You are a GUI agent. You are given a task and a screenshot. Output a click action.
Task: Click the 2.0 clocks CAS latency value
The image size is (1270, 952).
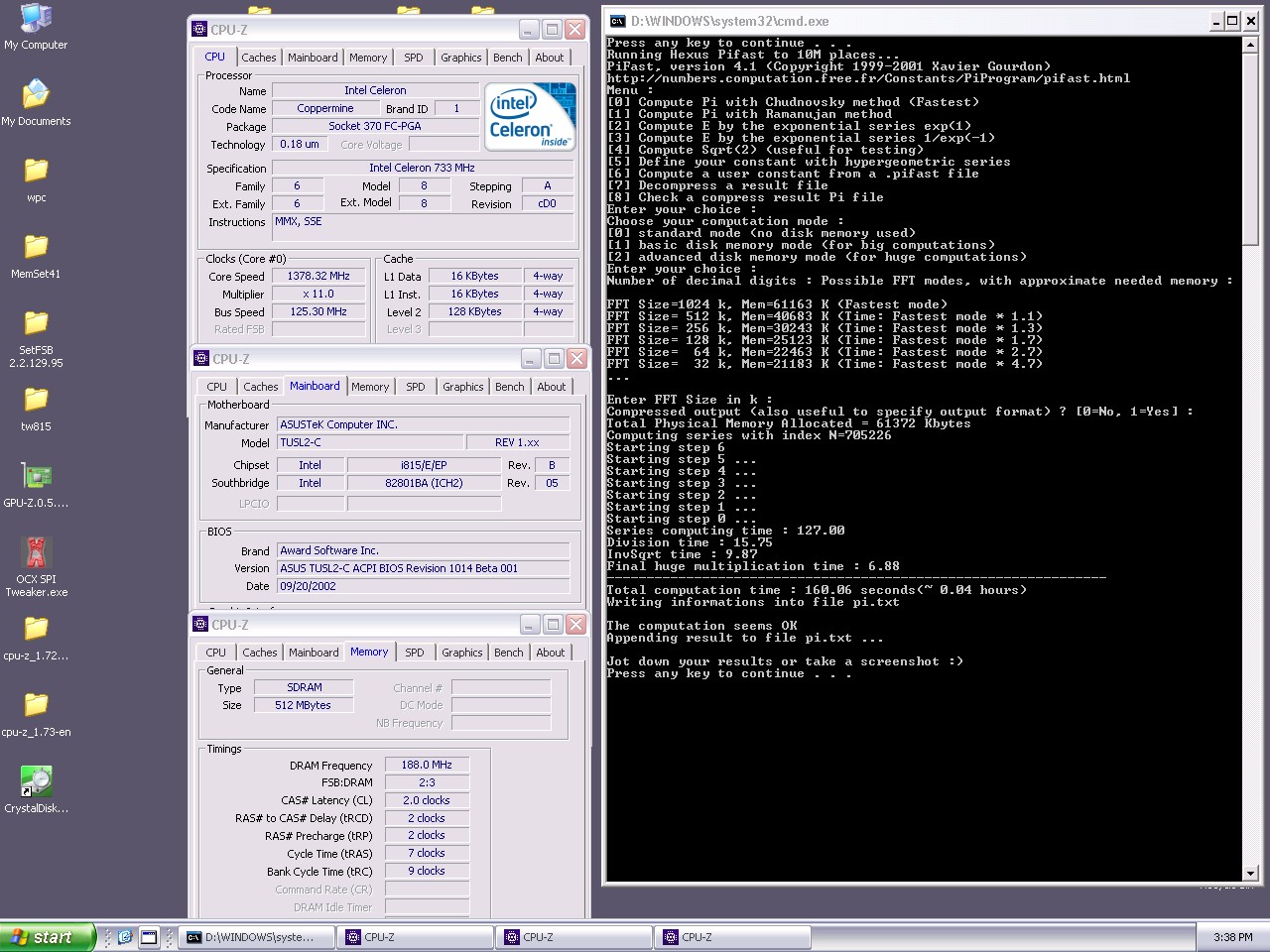[x=427, y=800]
